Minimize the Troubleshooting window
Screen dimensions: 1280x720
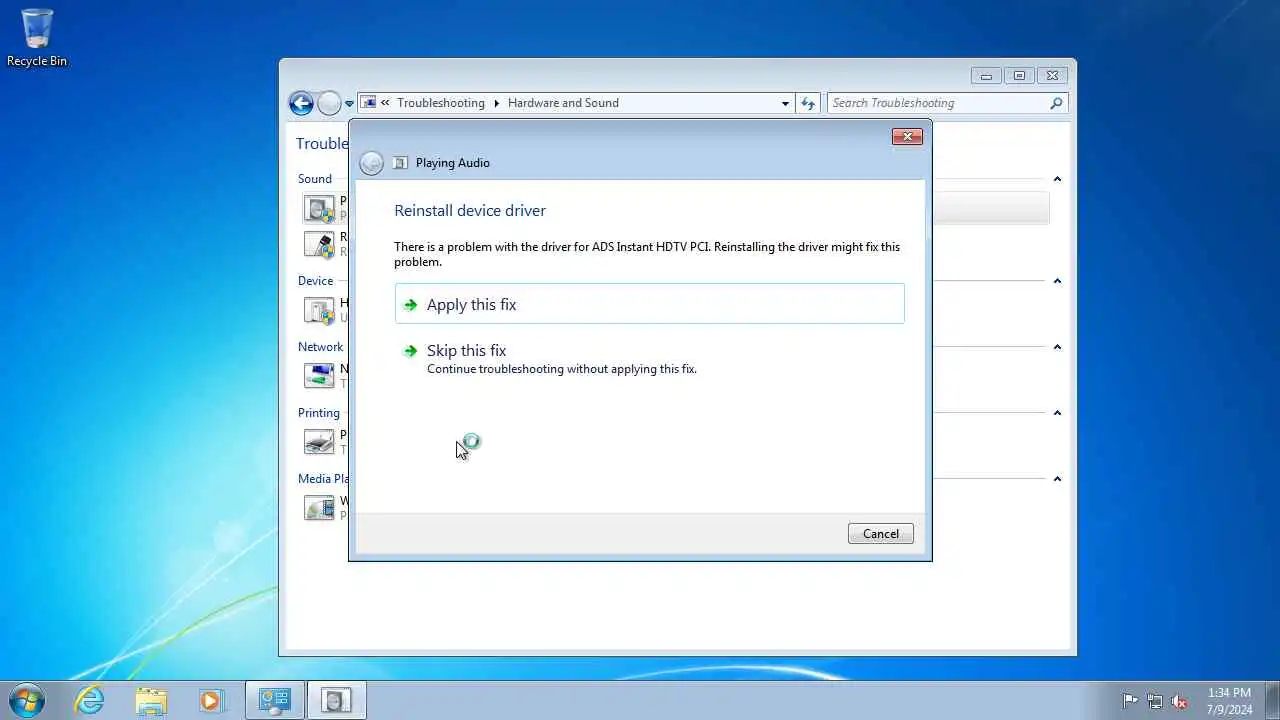tap(986, 76)
